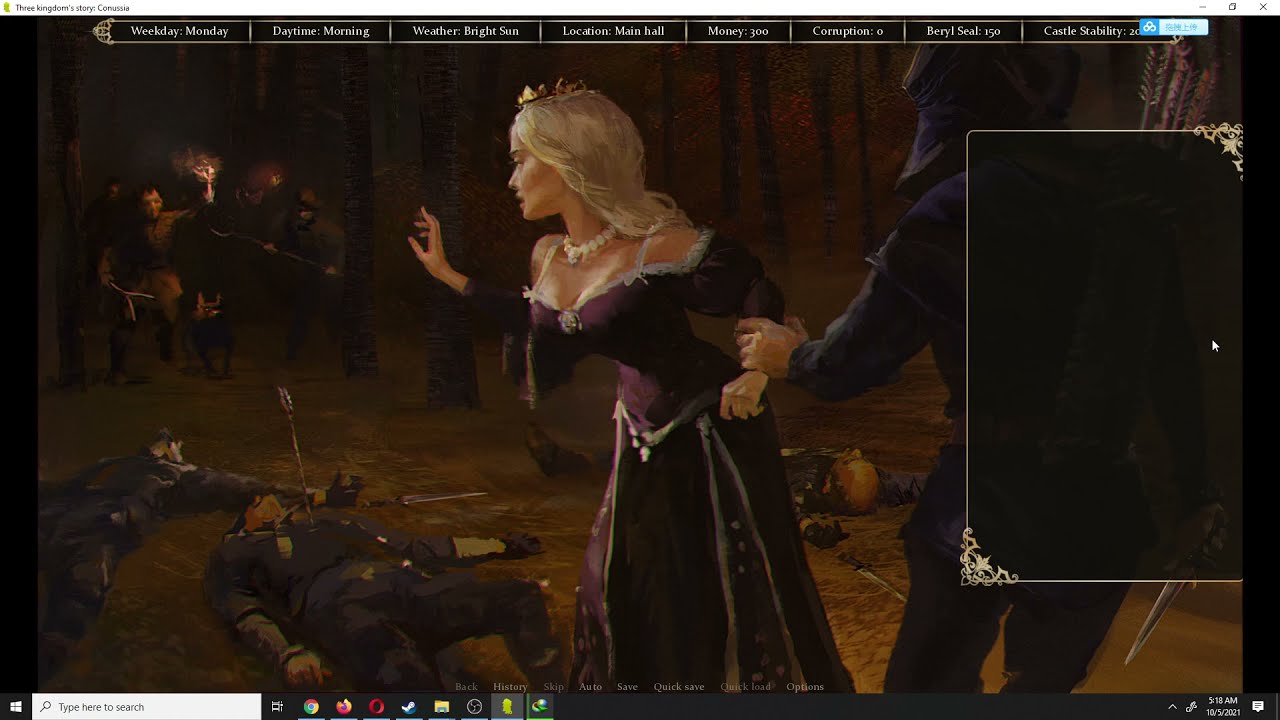
Task: Click the Back button in the bottom menu
Action: pos(466,687)
